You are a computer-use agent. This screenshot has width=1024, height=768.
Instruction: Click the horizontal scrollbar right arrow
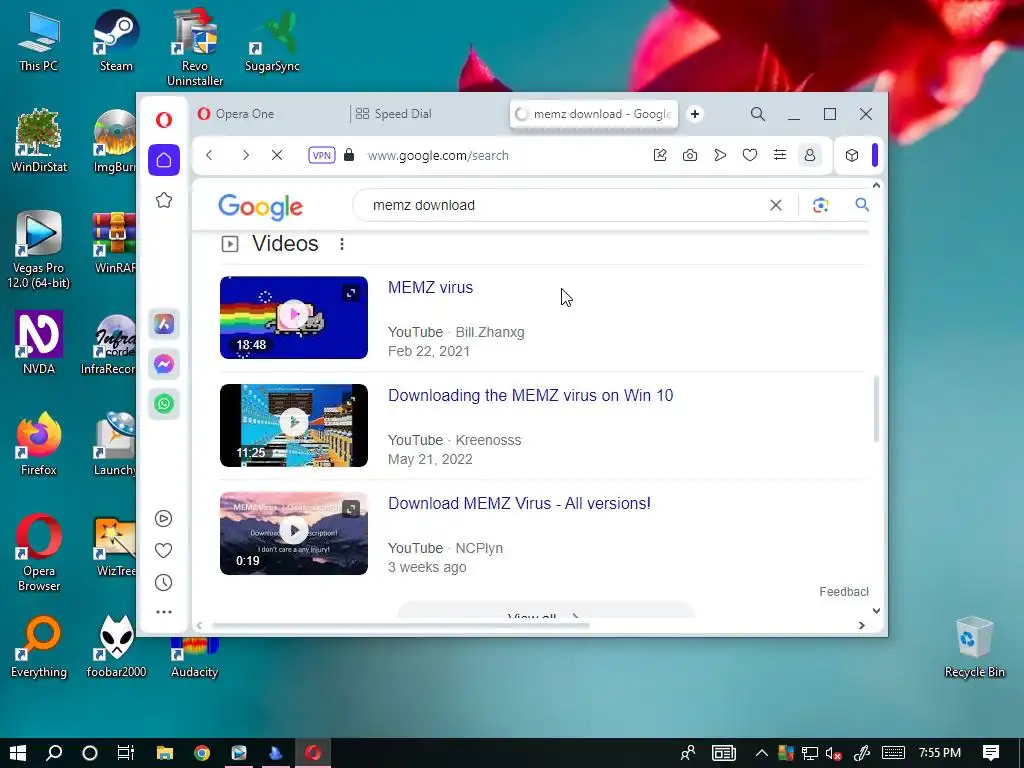point(861,626)
